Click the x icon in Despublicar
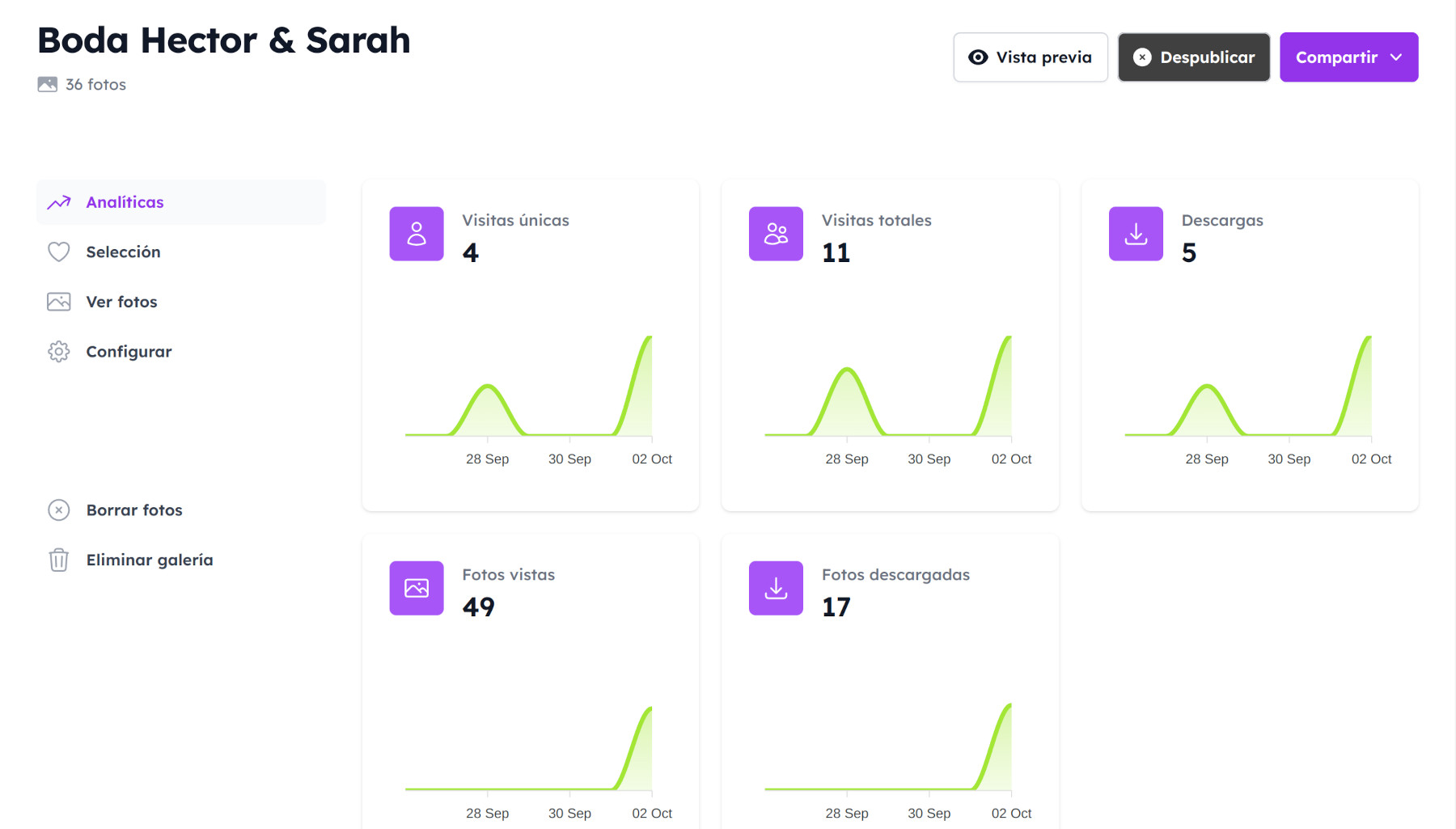 pos(1142,57)
